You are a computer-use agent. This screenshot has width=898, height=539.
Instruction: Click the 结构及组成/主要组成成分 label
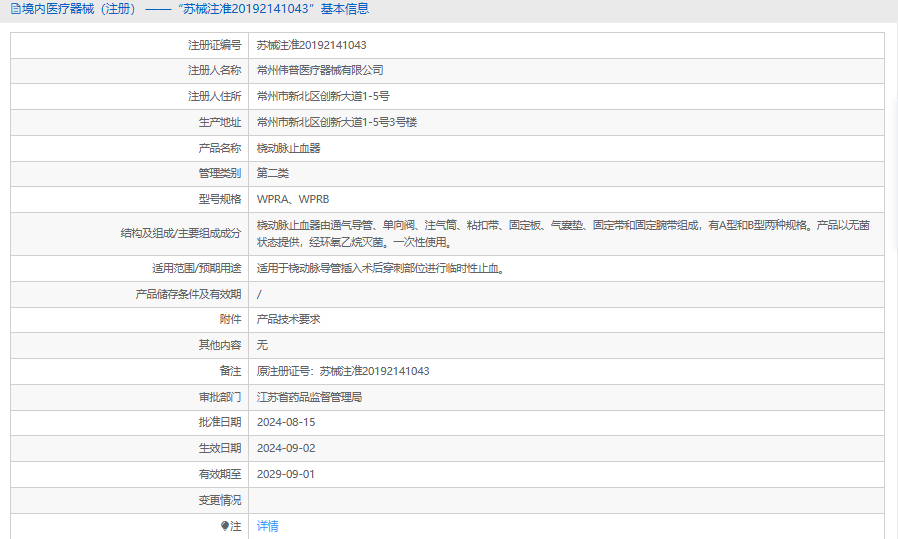coord(181,233)
